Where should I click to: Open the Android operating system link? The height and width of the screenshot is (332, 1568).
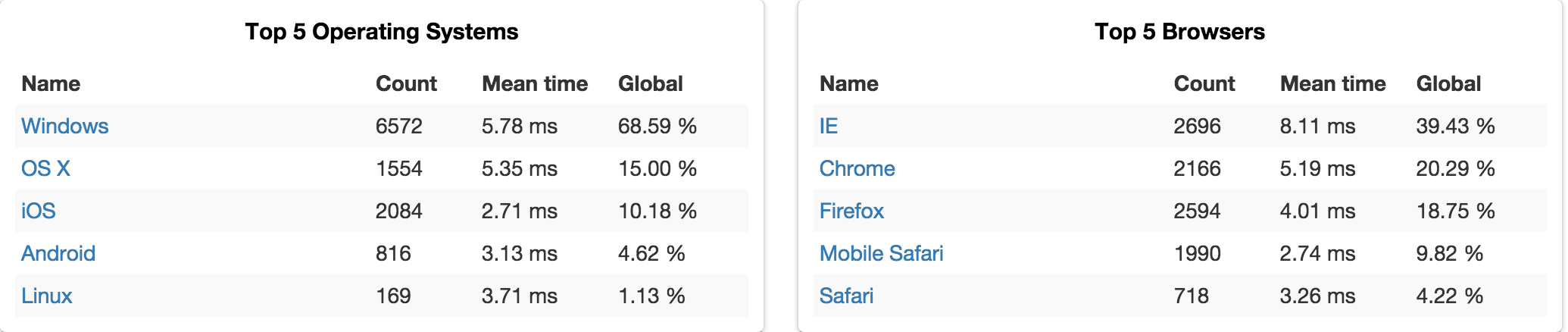[x=58, y=253]
